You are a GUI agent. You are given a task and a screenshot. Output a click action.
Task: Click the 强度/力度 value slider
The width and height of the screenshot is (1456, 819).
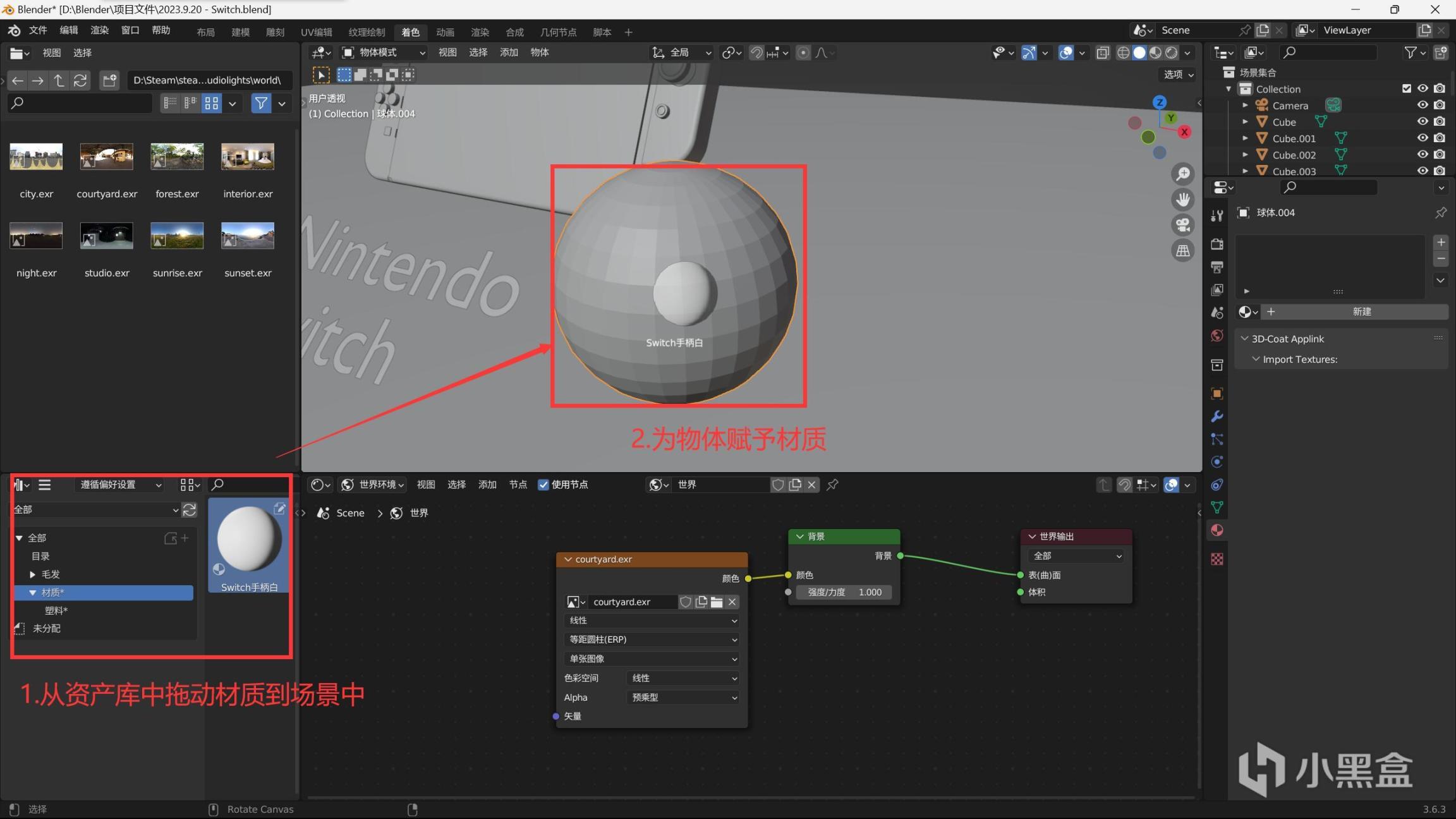pyautogui.click(x=844, y=592)
